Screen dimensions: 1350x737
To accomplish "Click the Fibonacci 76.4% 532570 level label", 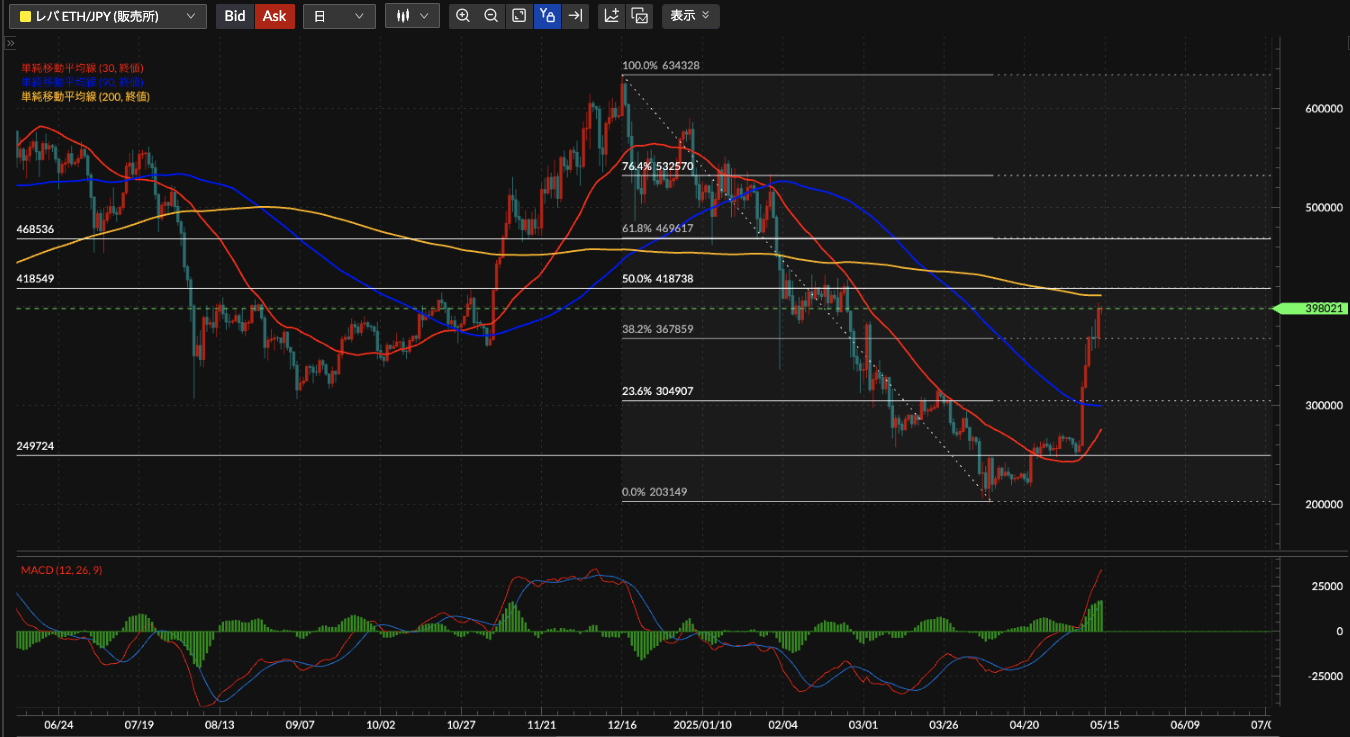I will point(658,166).
